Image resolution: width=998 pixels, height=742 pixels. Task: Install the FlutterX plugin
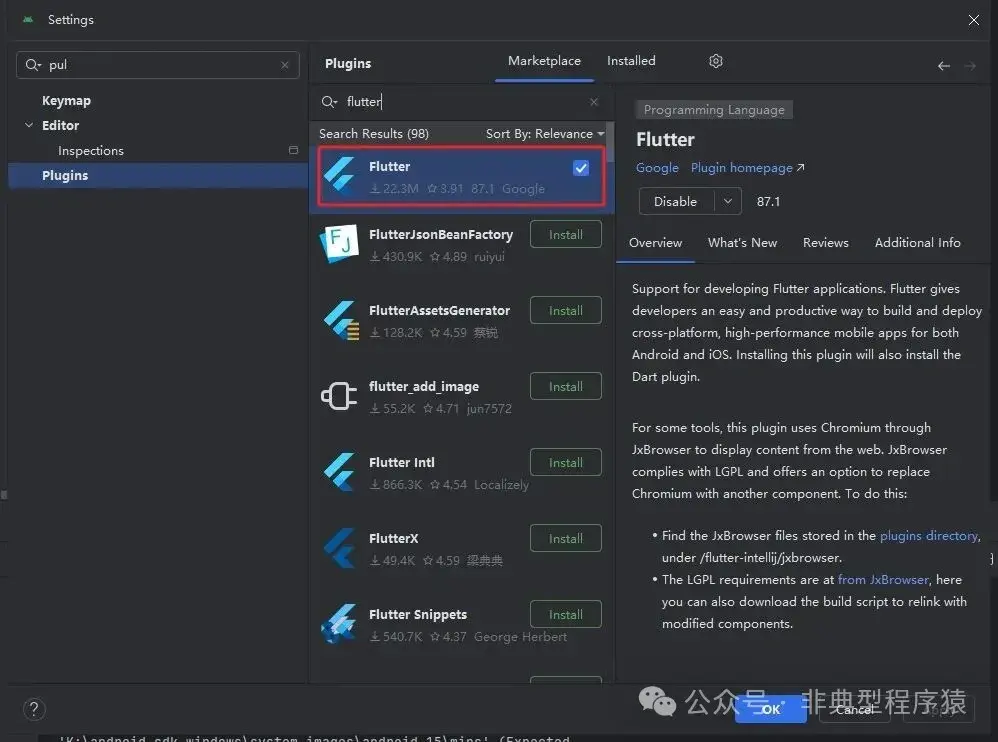(565, 538)
